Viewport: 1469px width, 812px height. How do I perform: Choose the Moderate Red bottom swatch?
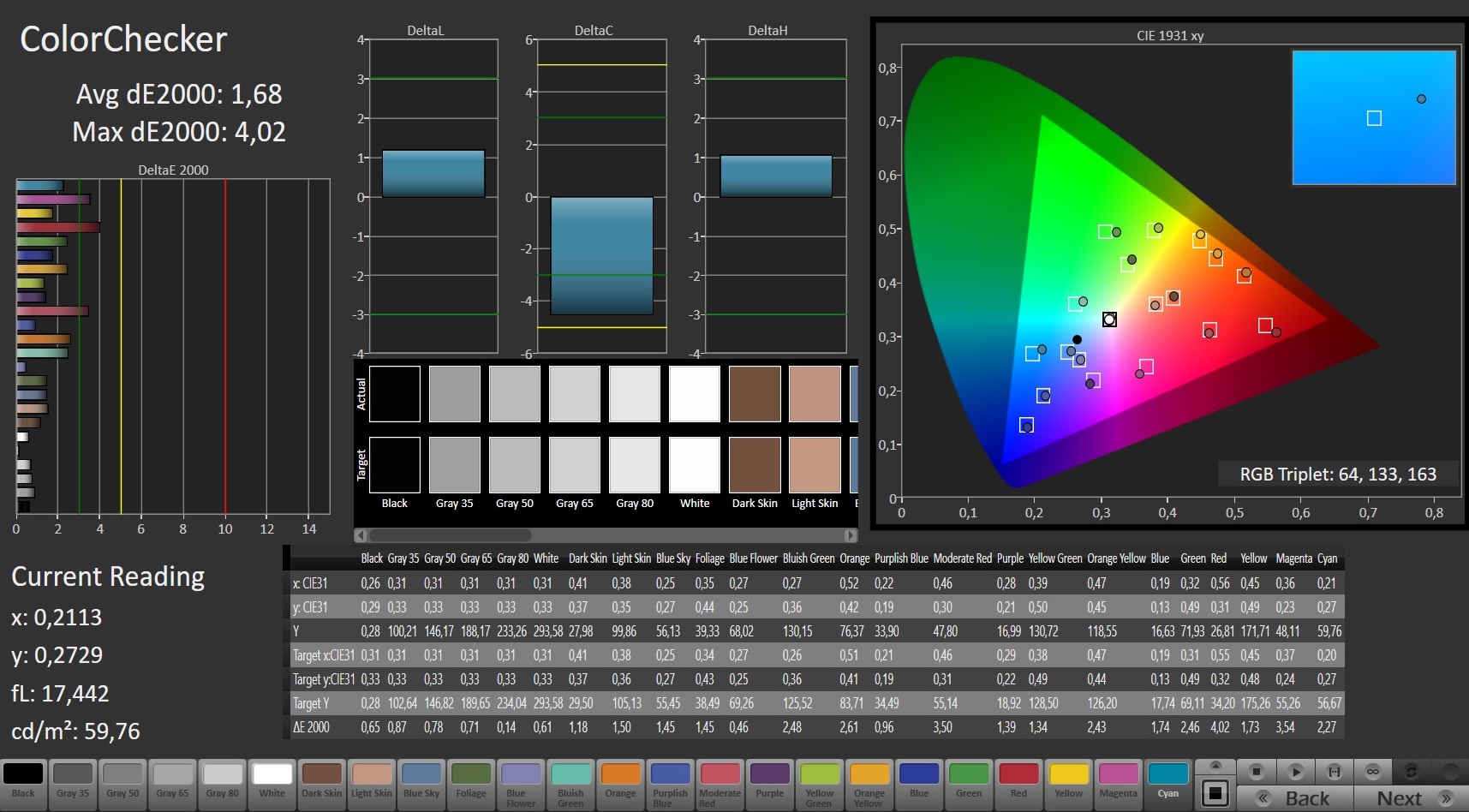point(720,784)
